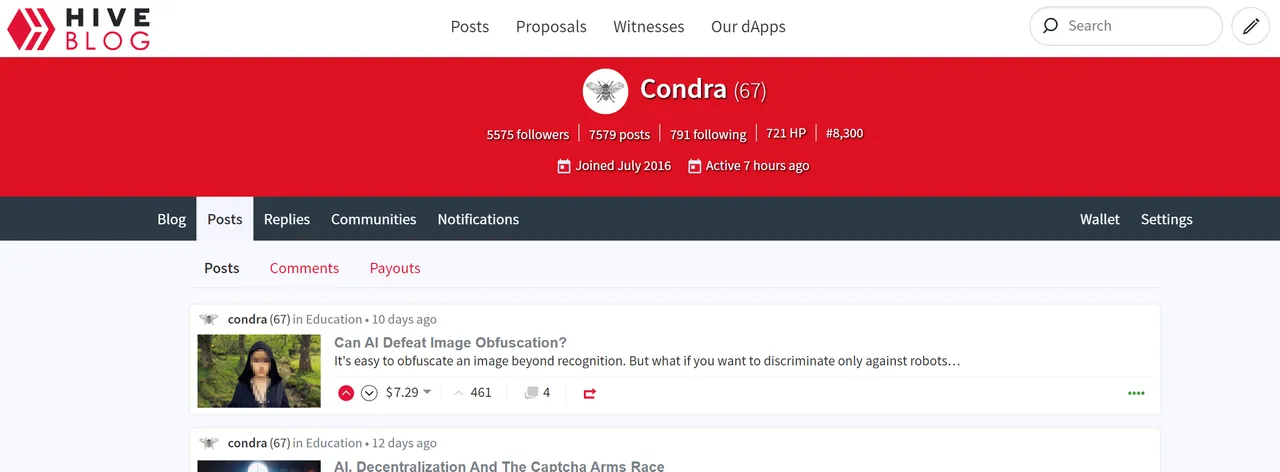Select the Posts sub-tab
Screen dimensions: 1280x472
222,268
